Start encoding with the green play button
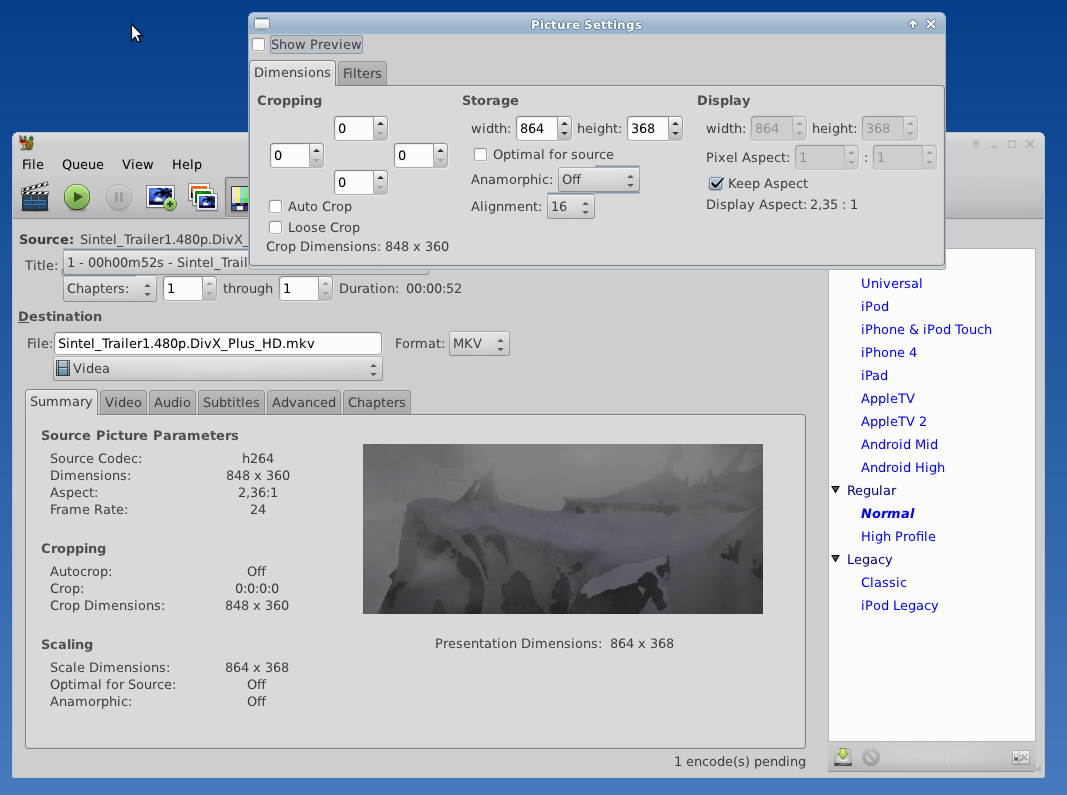The height and width of the screenshot is (795, 1067). [x=77, y=197]
